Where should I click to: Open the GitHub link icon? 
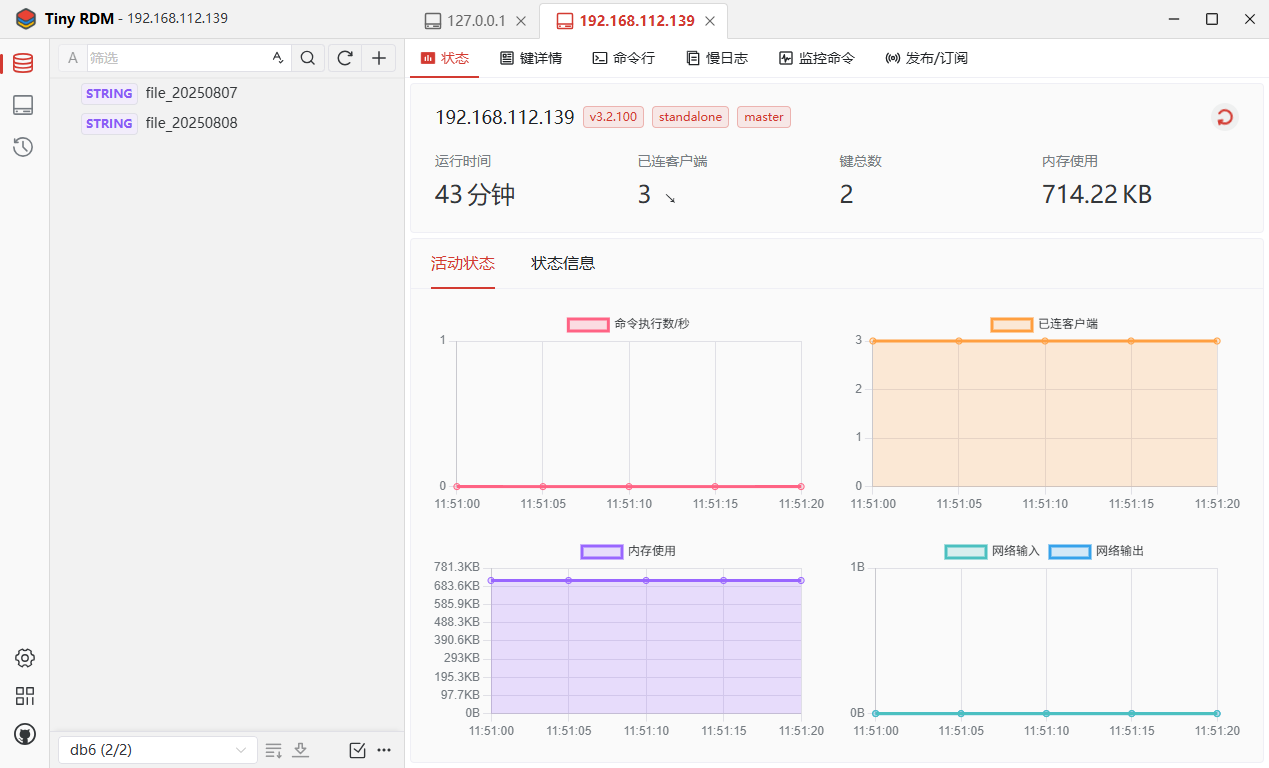pos(25,734)
